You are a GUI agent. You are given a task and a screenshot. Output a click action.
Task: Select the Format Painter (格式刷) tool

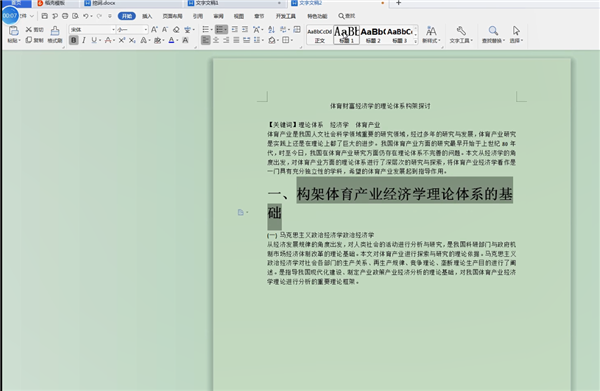(x=55, y=34)
